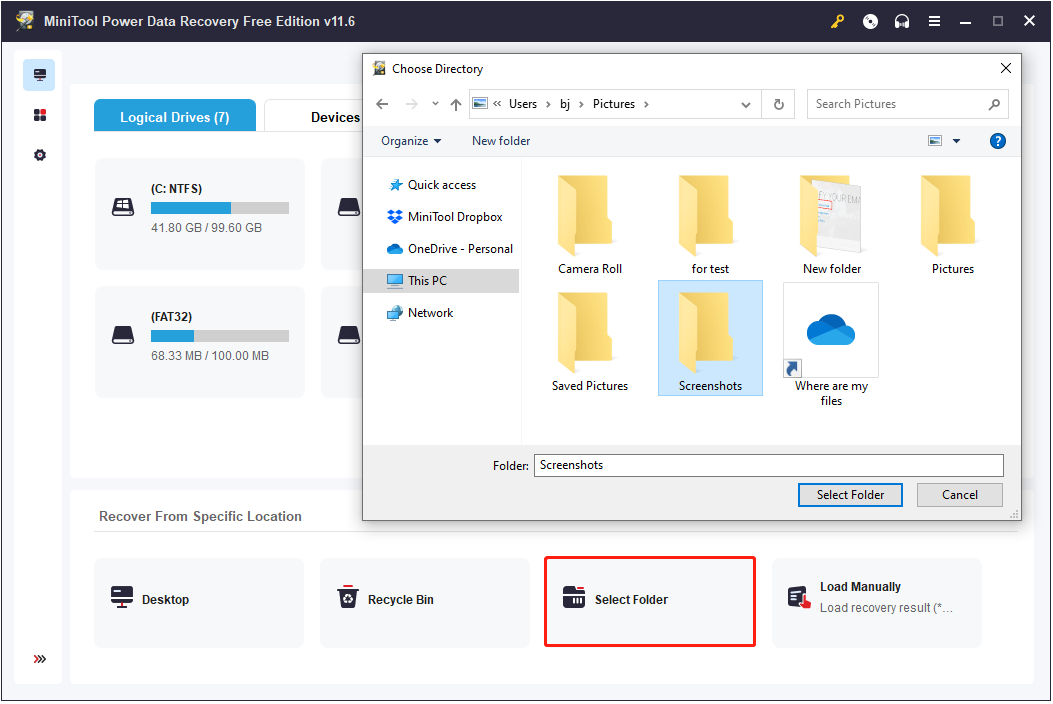Screen dimensions: 1053x704
Task: Open the hamburger menu in MiniTool title bar
Action: (x=934, y=21)
